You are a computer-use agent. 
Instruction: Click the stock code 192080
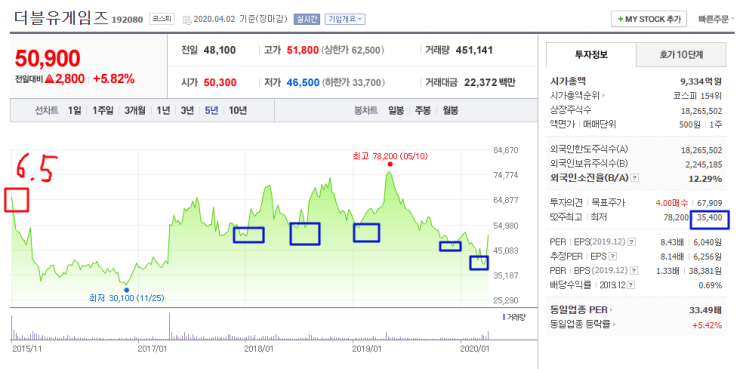127,20
